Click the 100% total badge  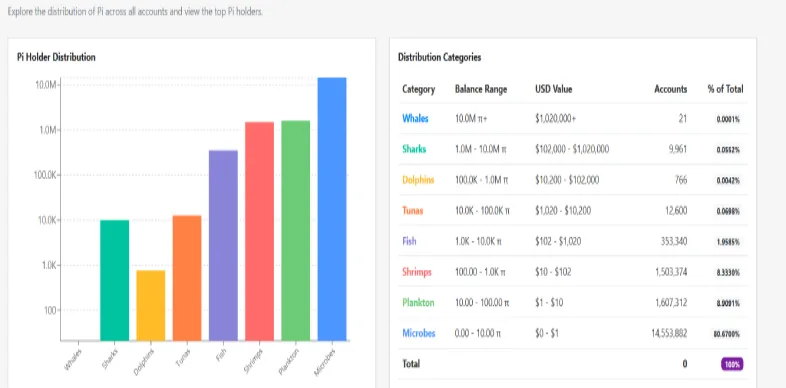click(x=732, y=364)
